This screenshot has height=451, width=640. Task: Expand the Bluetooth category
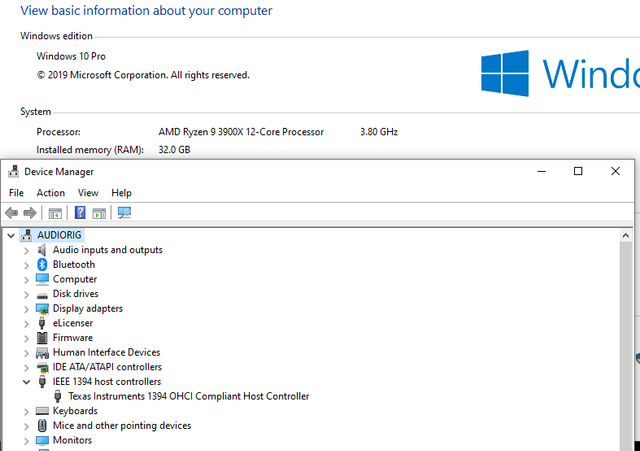[27, 265]
